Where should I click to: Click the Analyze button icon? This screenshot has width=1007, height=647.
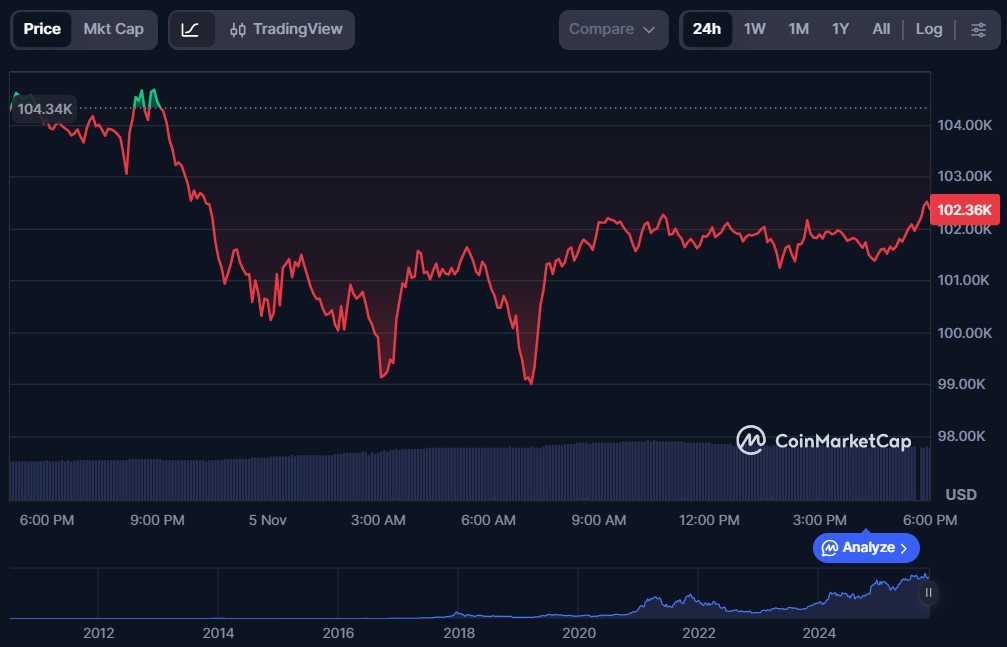click(829, 548)
